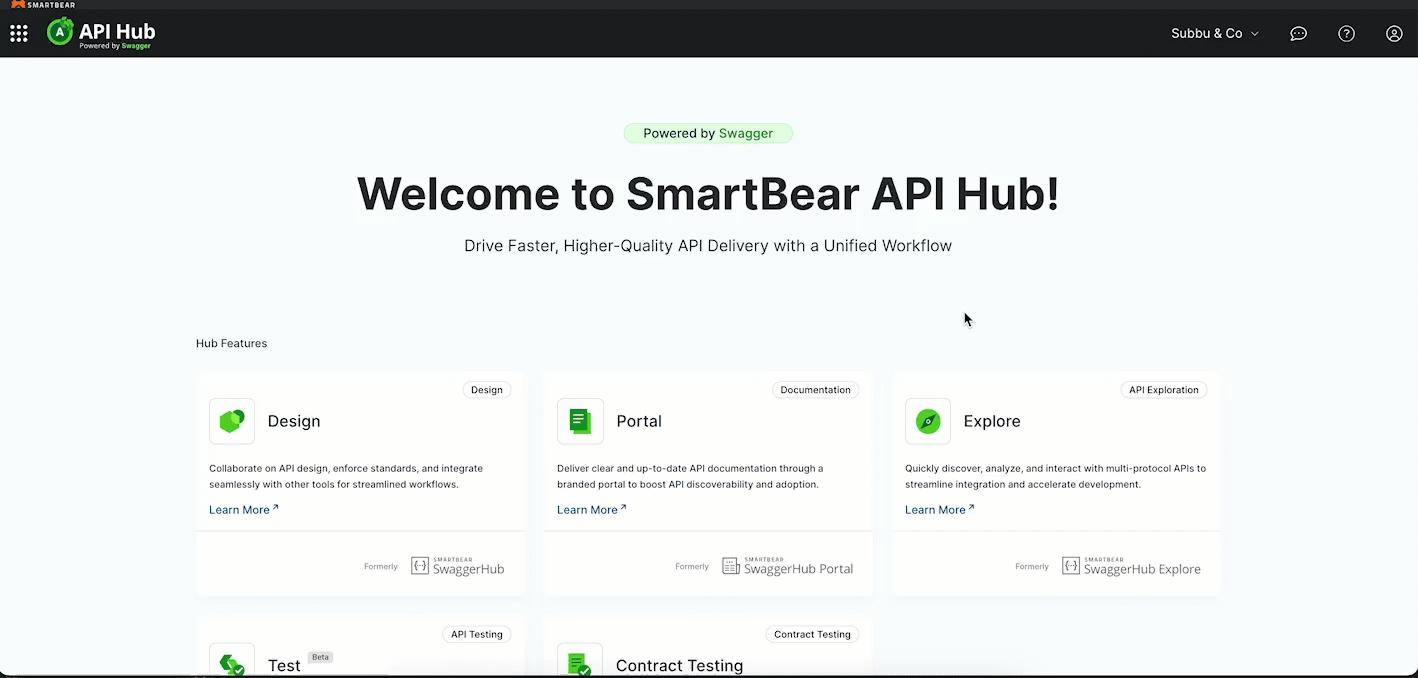The image size is (1418, 678).
Task: Click the Design tag label
Action: tap(487, 390)
